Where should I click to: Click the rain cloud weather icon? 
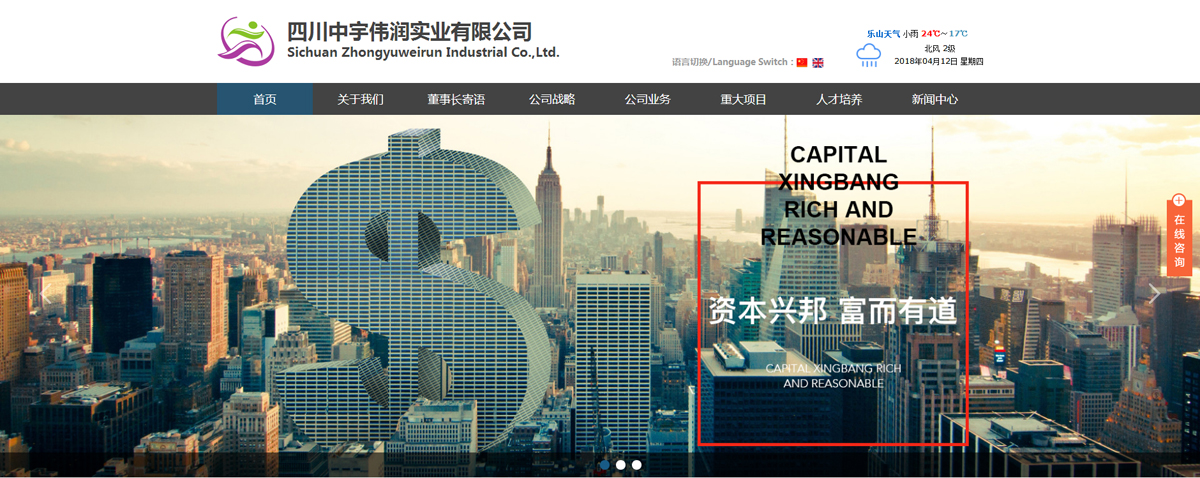click(869, 56)
